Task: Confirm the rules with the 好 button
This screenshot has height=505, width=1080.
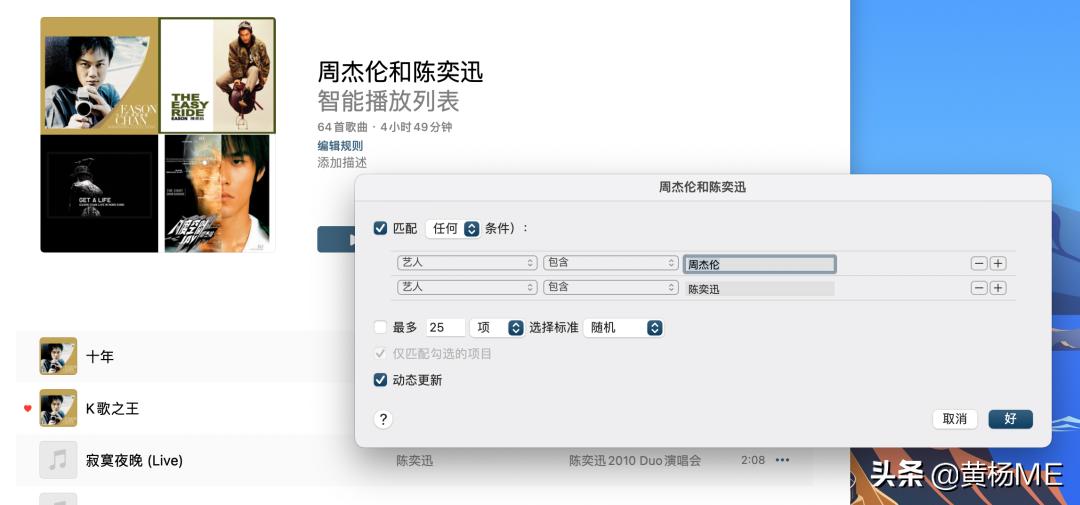Action: pyautogui.click(x=1010, y=419)
